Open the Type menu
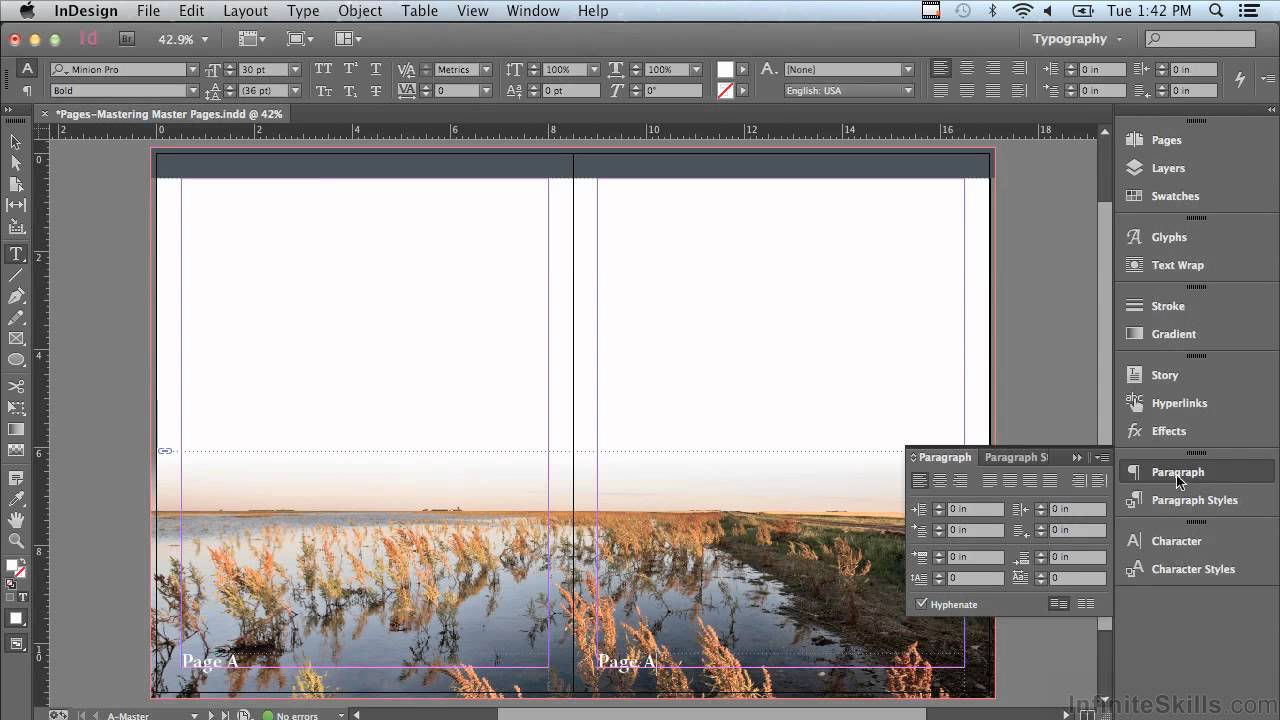The height and width of the screenshot is (720, 1280). pyautogui.click(x=303, y=11)
